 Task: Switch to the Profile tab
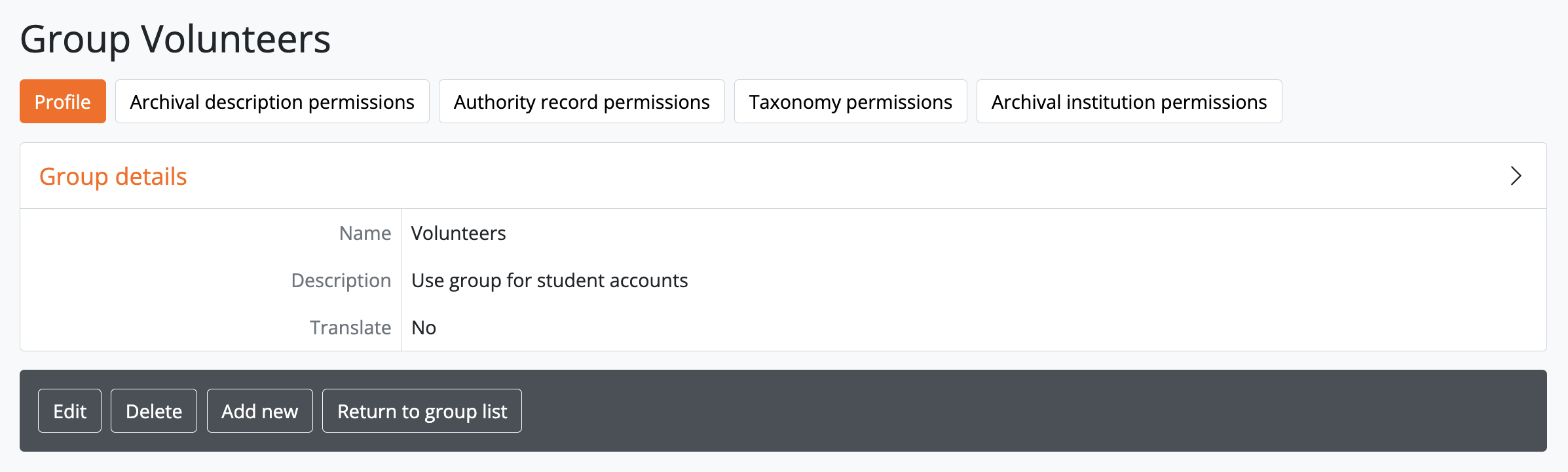pyautogui.click(x=63, y=102)
